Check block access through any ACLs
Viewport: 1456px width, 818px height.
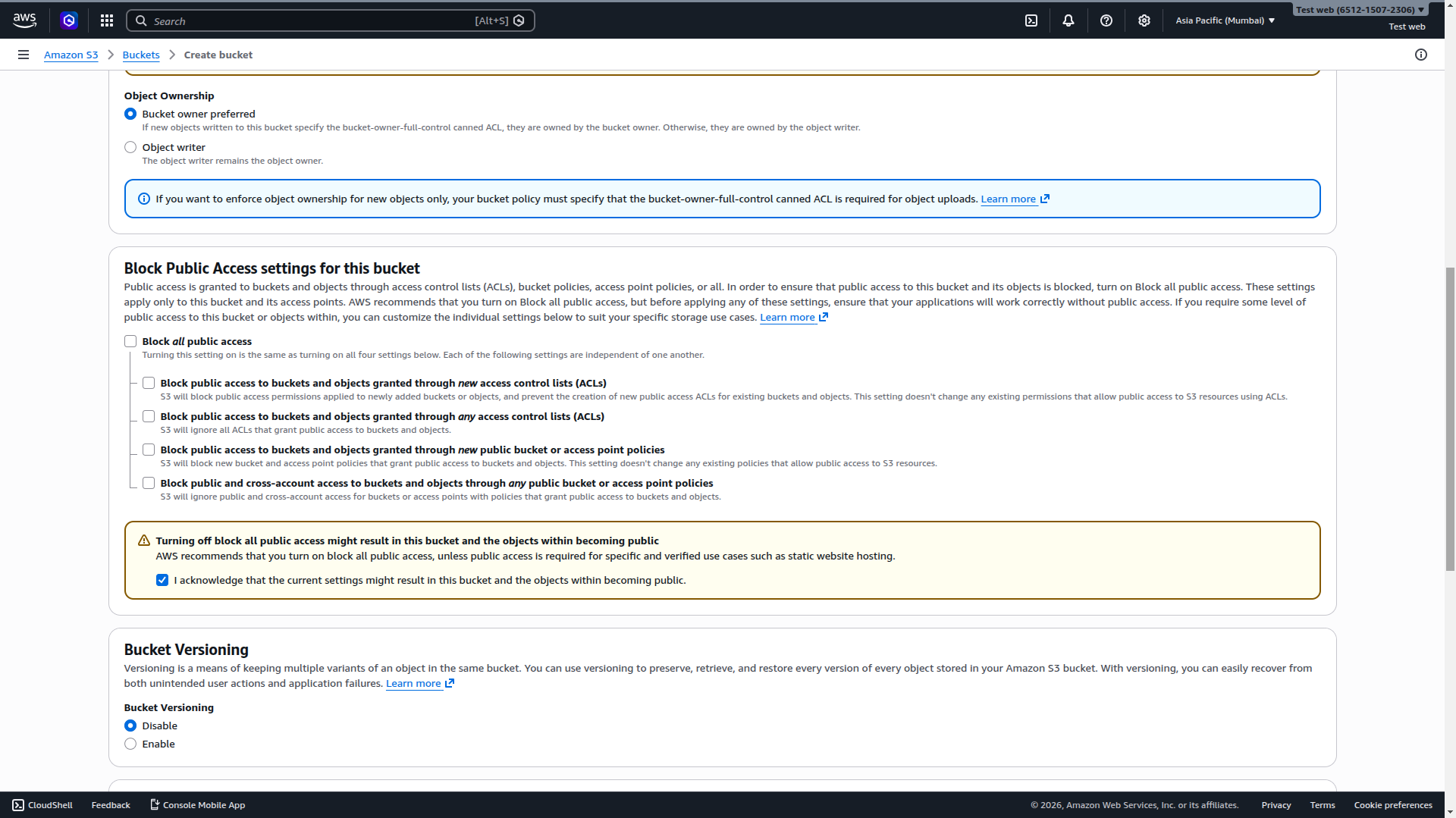[x=149, y=416]
